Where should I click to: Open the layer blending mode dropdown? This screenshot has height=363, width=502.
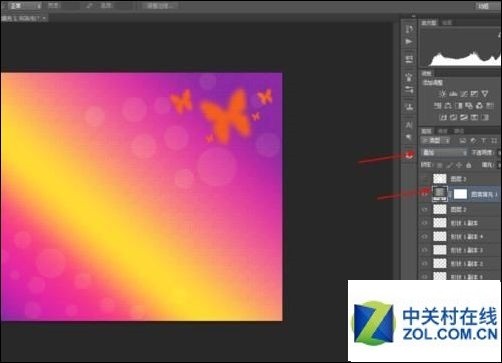click(444, 153)
